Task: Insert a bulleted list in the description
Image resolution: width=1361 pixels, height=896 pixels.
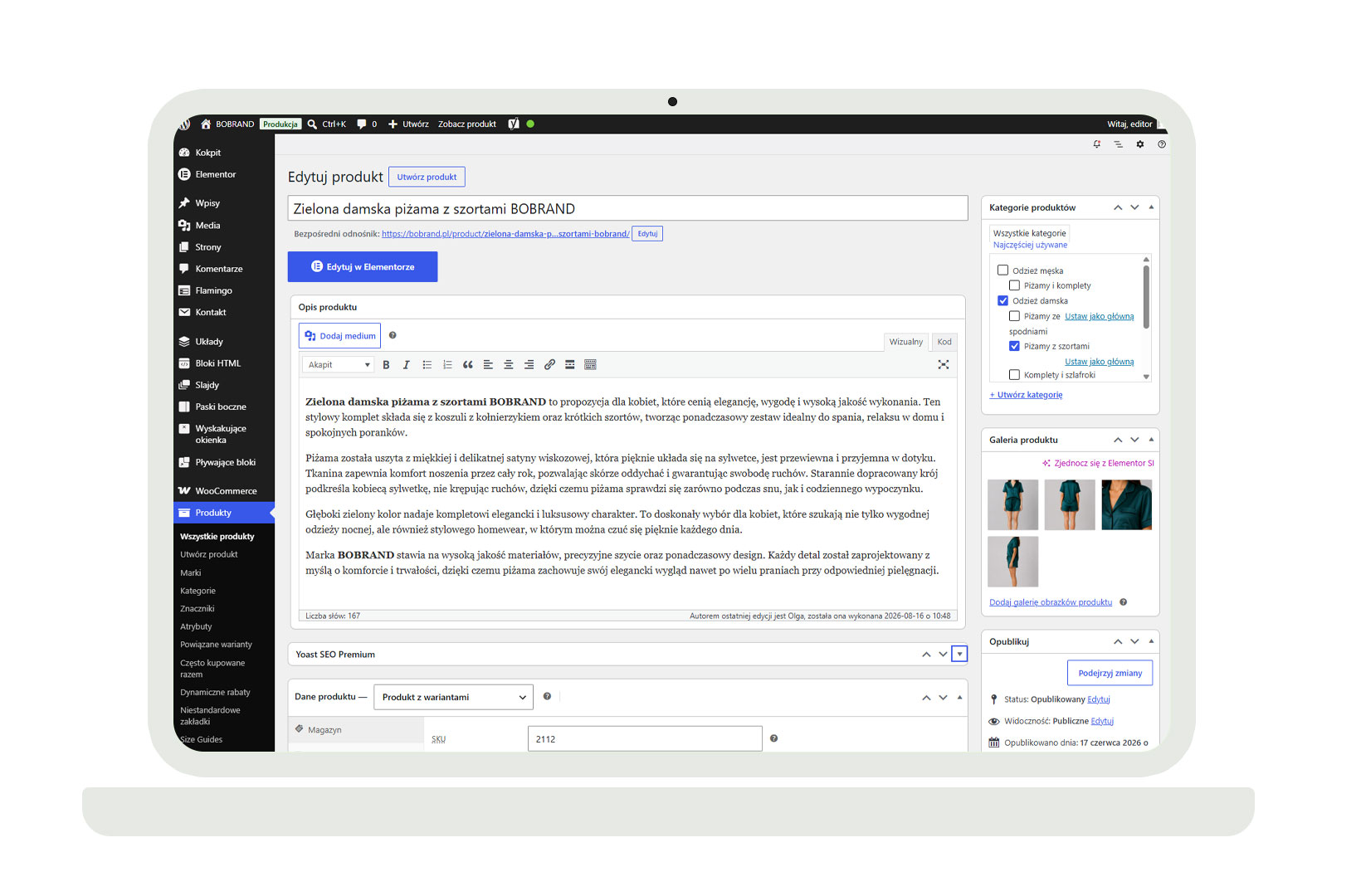Action: coord(427,365)
